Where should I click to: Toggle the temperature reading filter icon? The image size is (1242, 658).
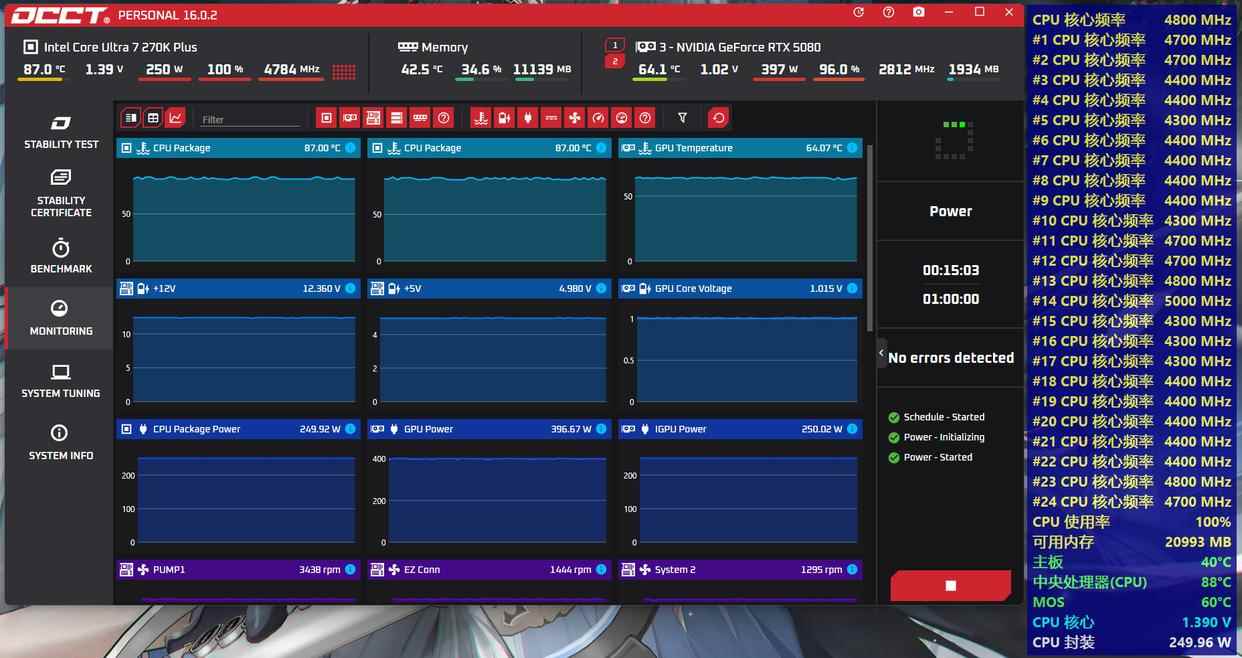point(480,118)
